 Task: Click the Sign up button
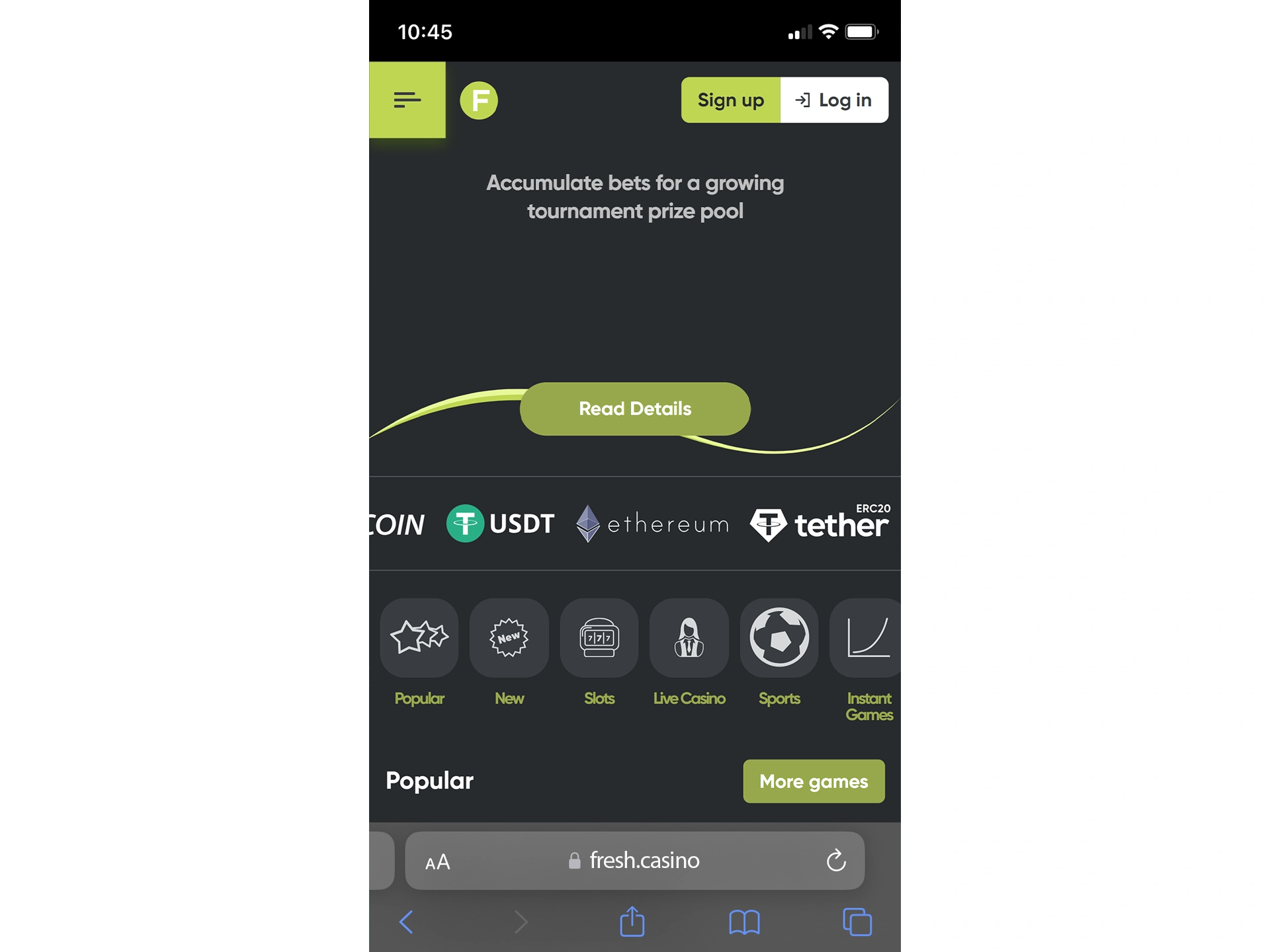click(730, 99)
